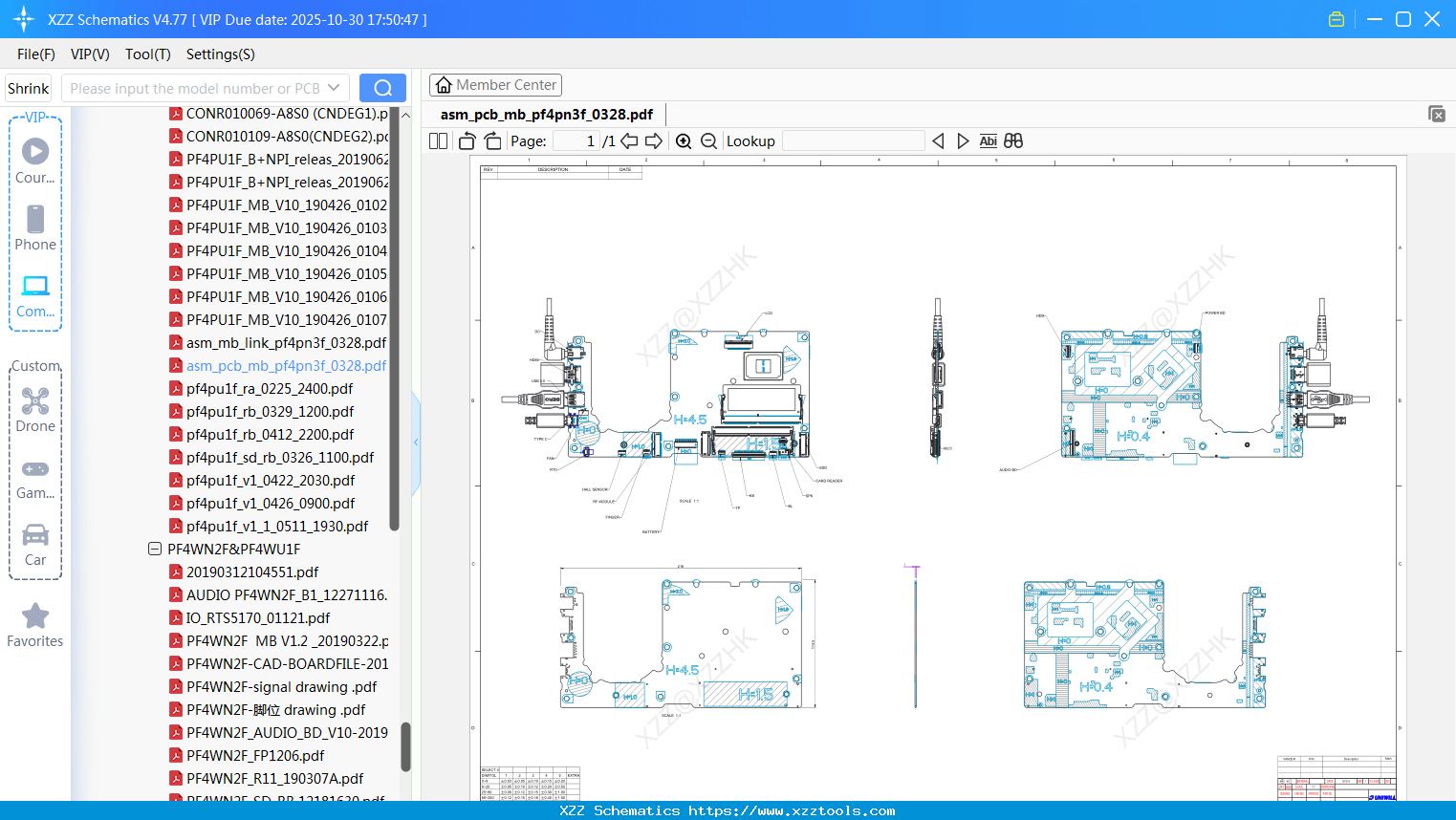Image resolution: width=1456 pixels, height=820 pixels.
Task: Click the binoculars search icon
Action: point(1013,141)
